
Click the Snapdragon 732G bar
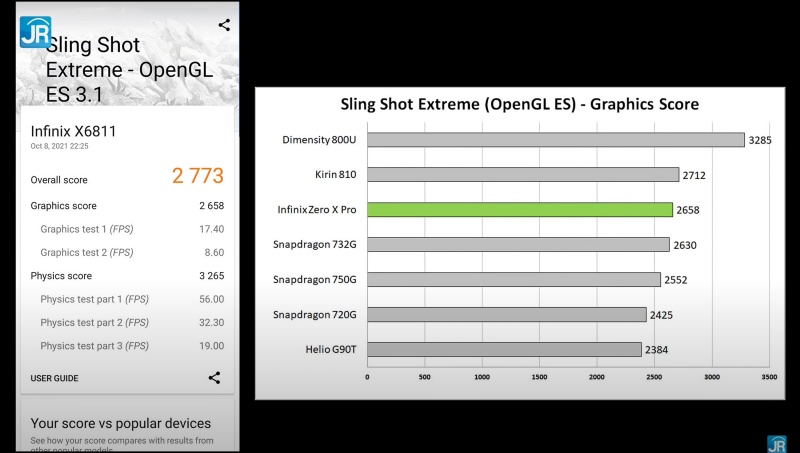coord(518,245)
